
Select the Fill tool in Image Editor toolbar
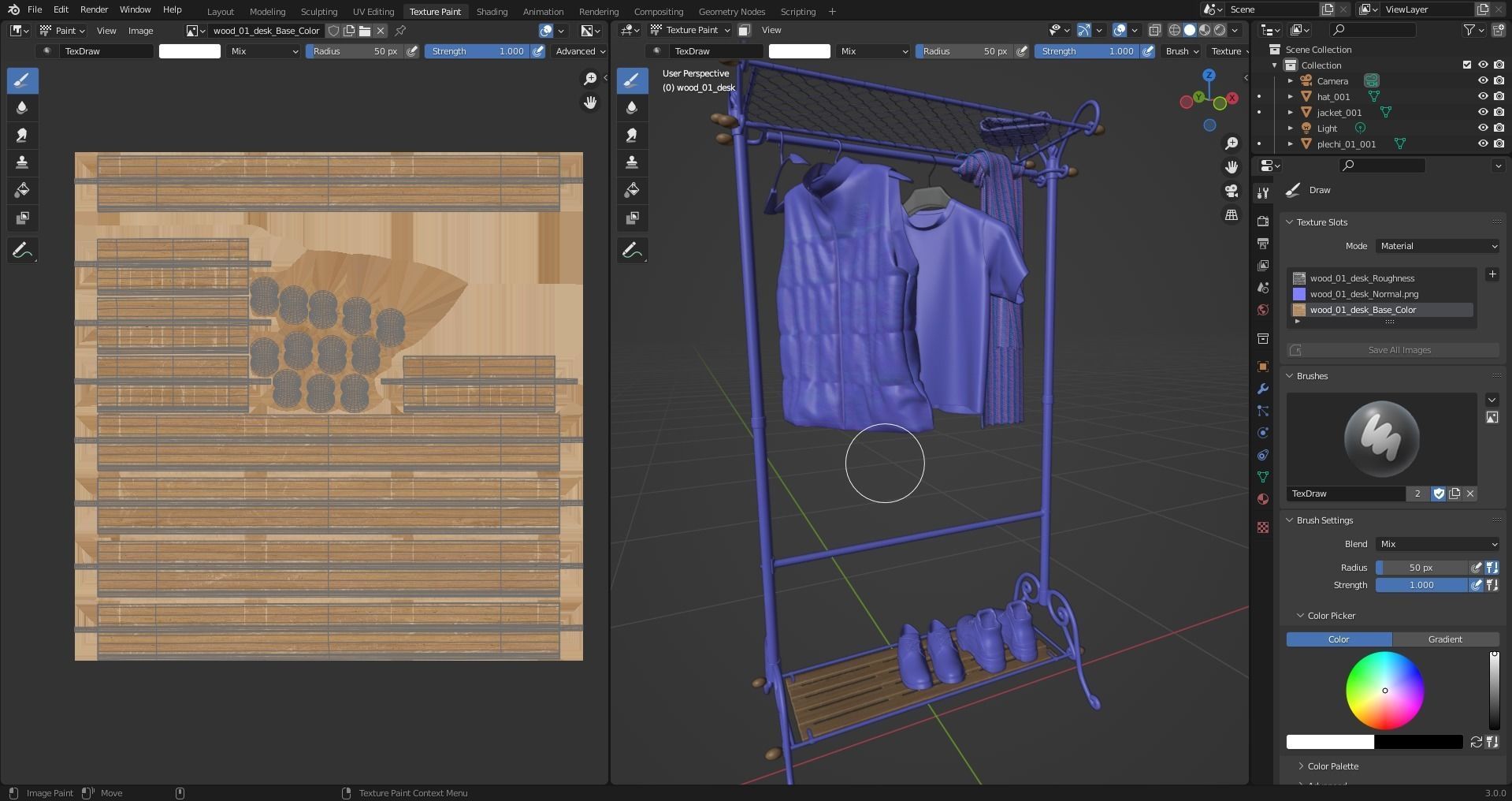(x=22, y=190)
